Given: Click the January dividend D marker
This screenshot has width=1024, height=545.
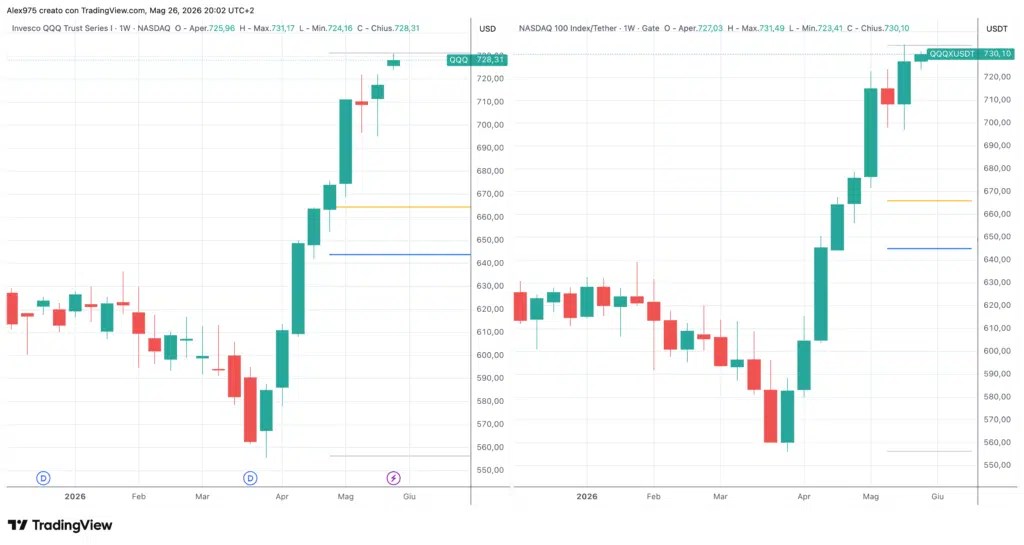Looking at the screenshot, I should tap(43, 478).
